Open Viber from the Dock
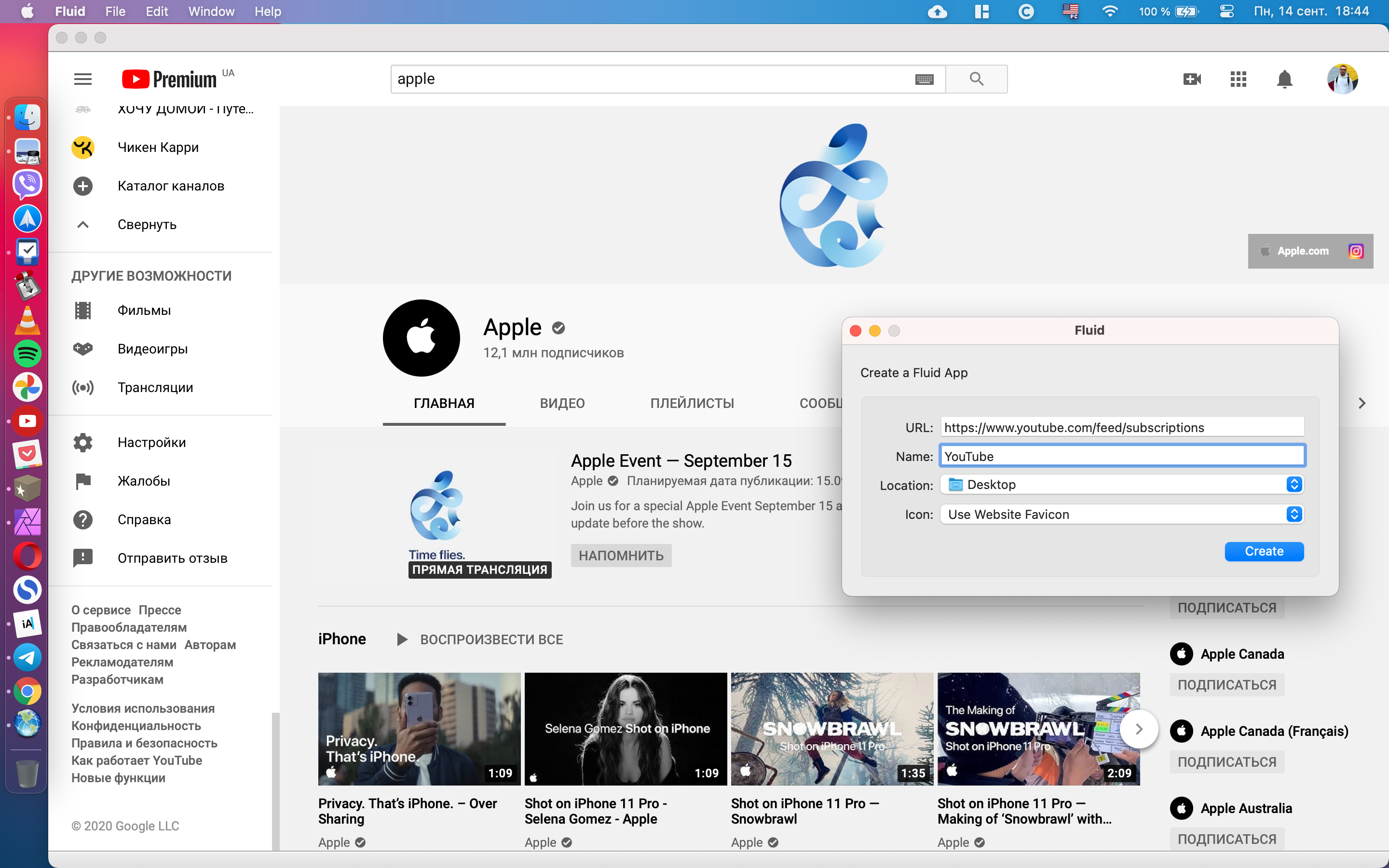The width and height of the screenshot is (1389, 868). 27,184
